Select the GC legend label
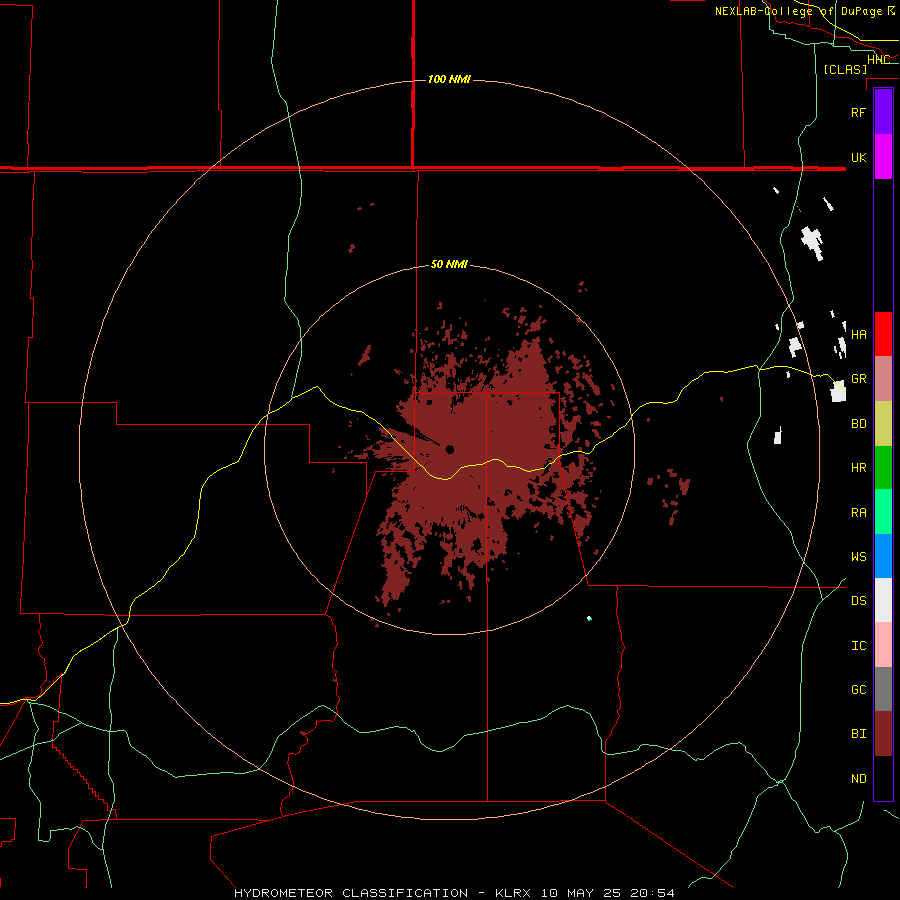 [x=858, y=689]
